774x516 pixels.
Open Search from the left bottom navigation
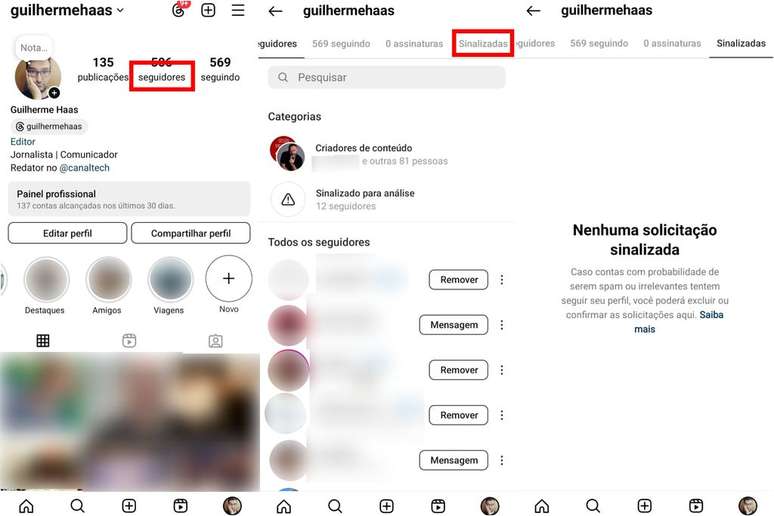(x=77, y=506)
